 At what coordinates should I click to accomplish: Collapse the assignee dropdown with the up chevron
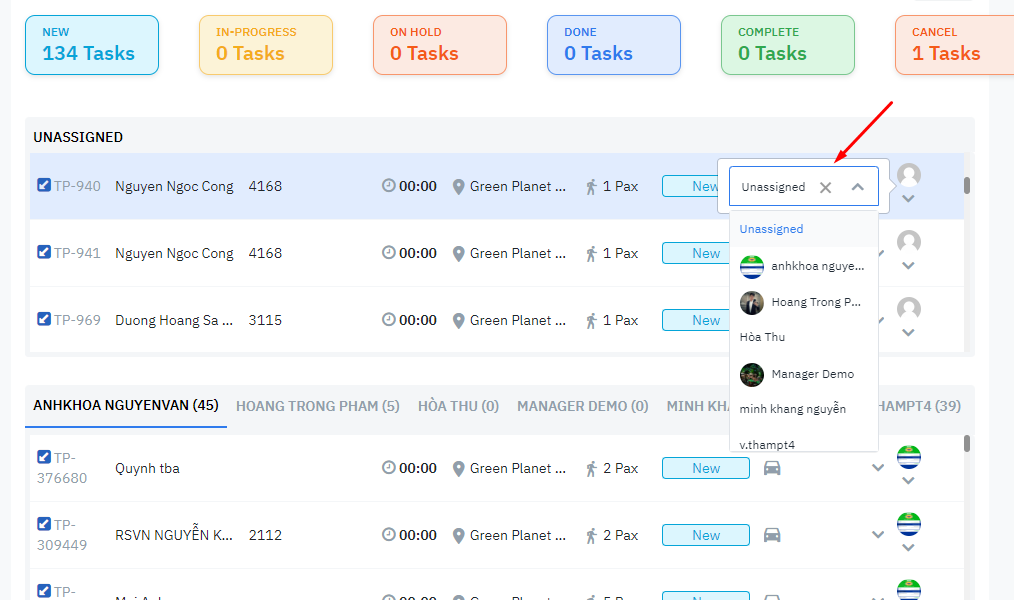tap(858, 187)
